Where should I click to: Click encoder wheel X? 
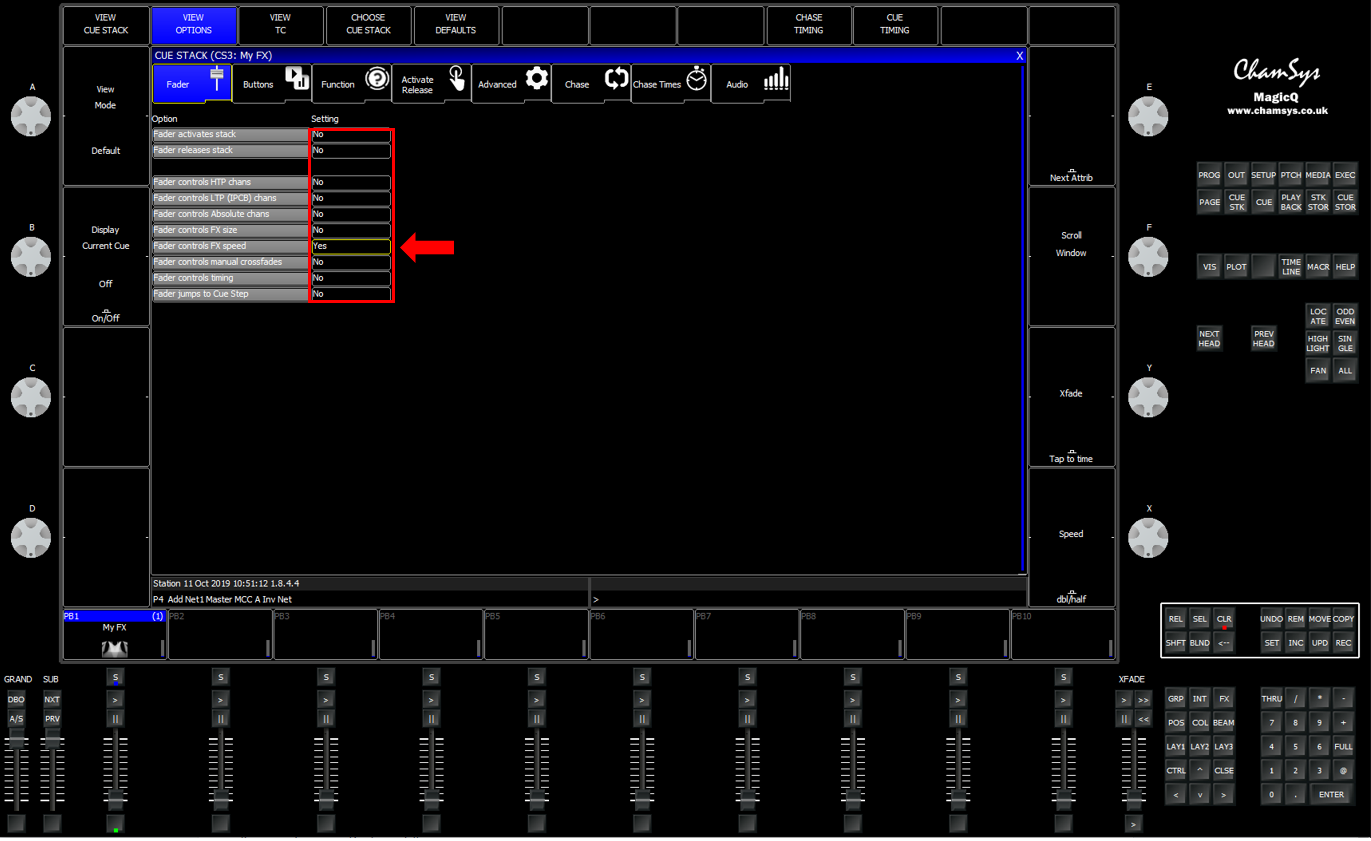pos(1148,538)
